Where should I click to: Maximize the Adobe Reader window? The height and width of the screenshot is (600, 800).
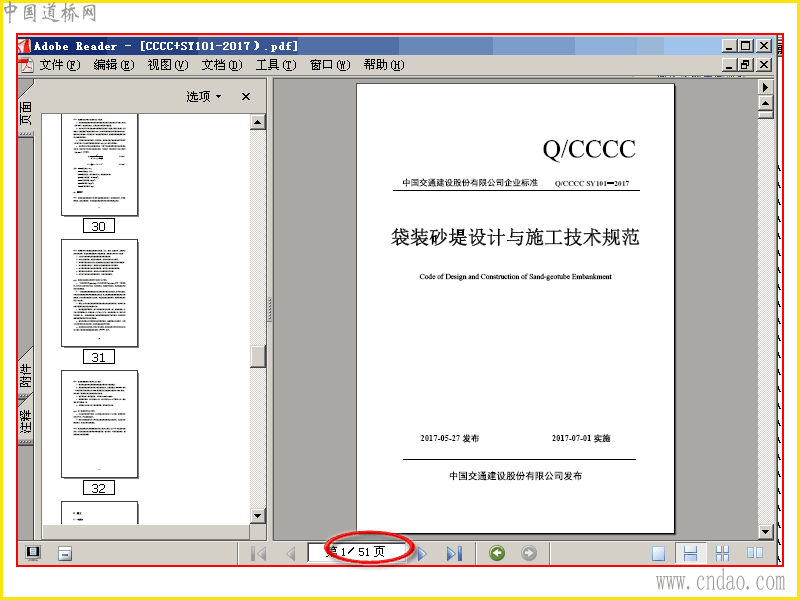pos(745,46)
